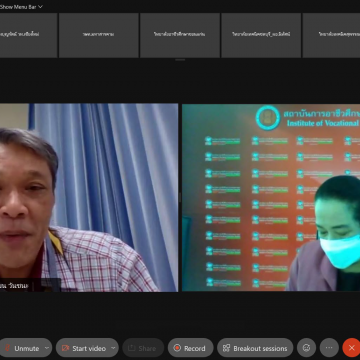360x360 pixels.
Task: Open the three-dot more options button
Action: 329,348
